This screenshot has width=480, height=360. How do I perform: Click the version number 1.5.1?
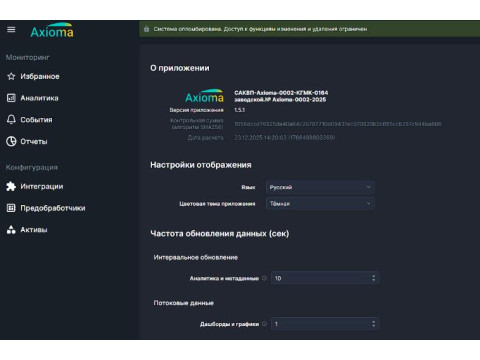click(x=239, y=110)
